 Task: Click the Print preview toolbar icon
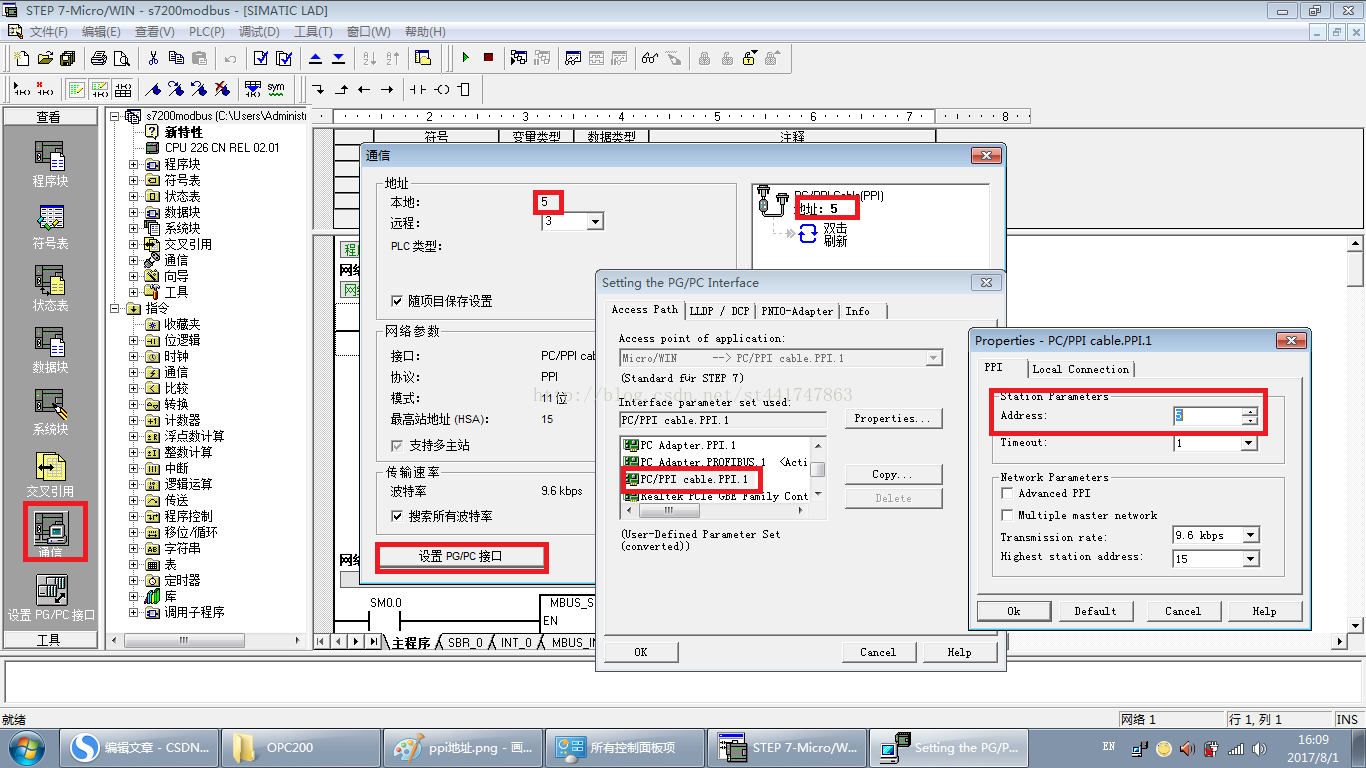[121, 58]
